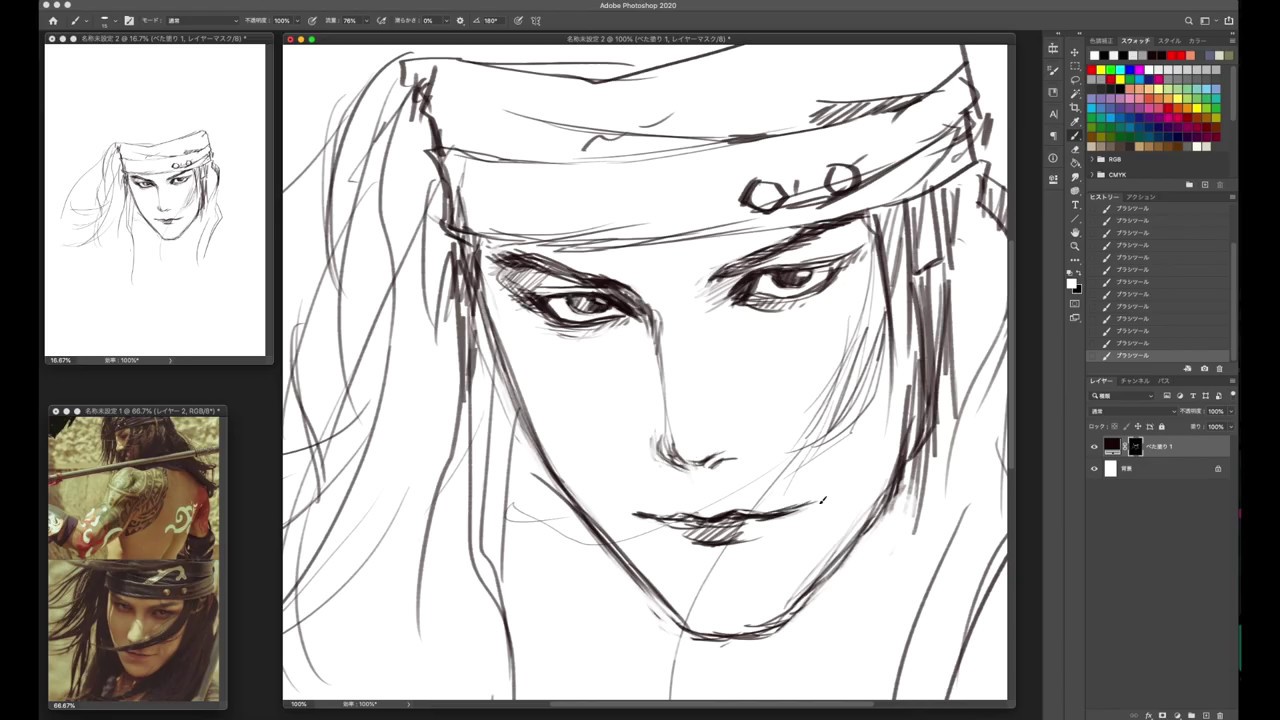
Task: Add layer mask in Layers panel
Action: pyautogui.click(x=1162, y=715)
